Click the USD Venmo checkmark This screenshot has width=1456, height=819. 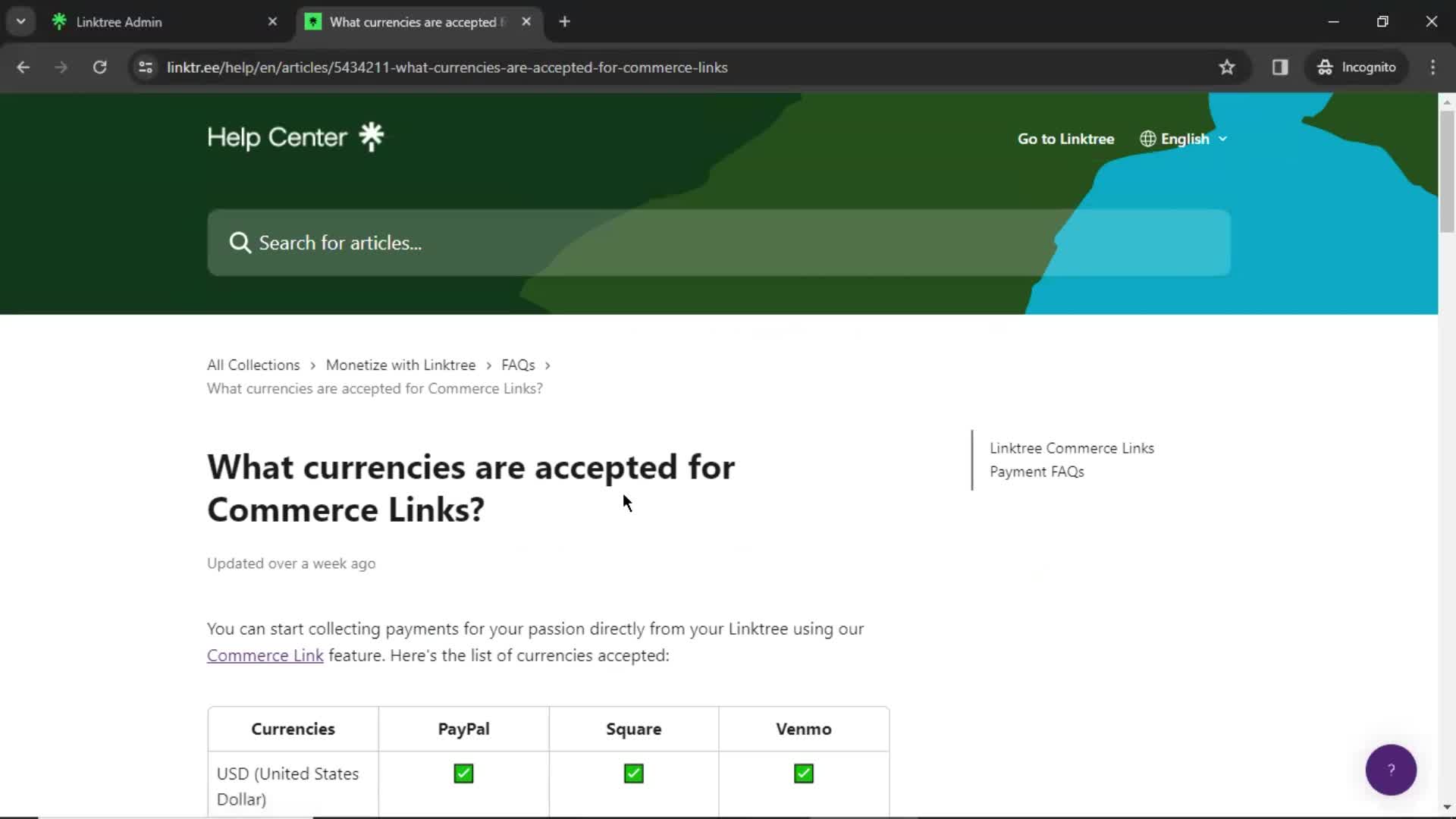(x=804, y=773)
